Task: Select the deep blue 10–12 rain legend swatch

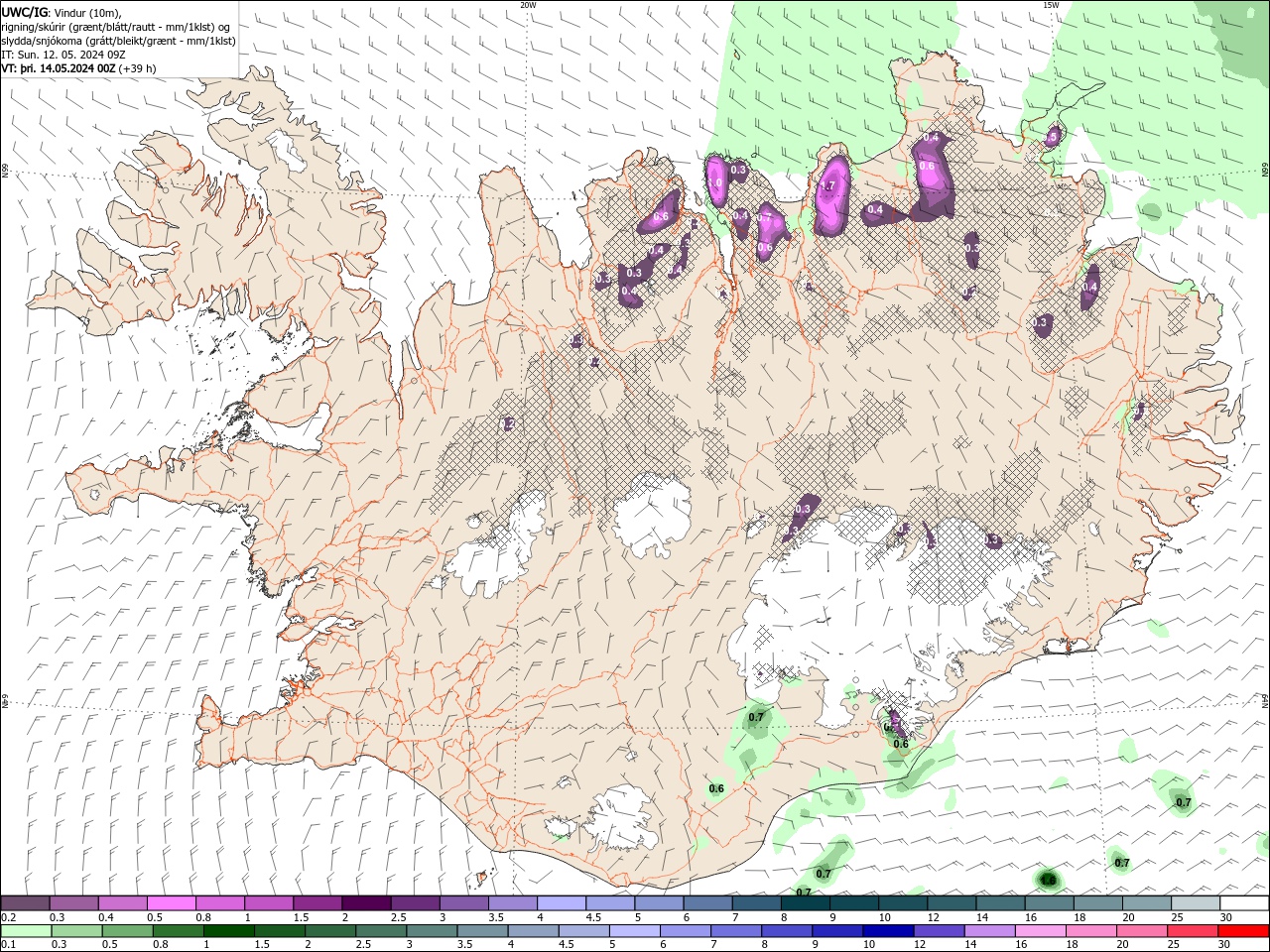Action: pos(888,931)
